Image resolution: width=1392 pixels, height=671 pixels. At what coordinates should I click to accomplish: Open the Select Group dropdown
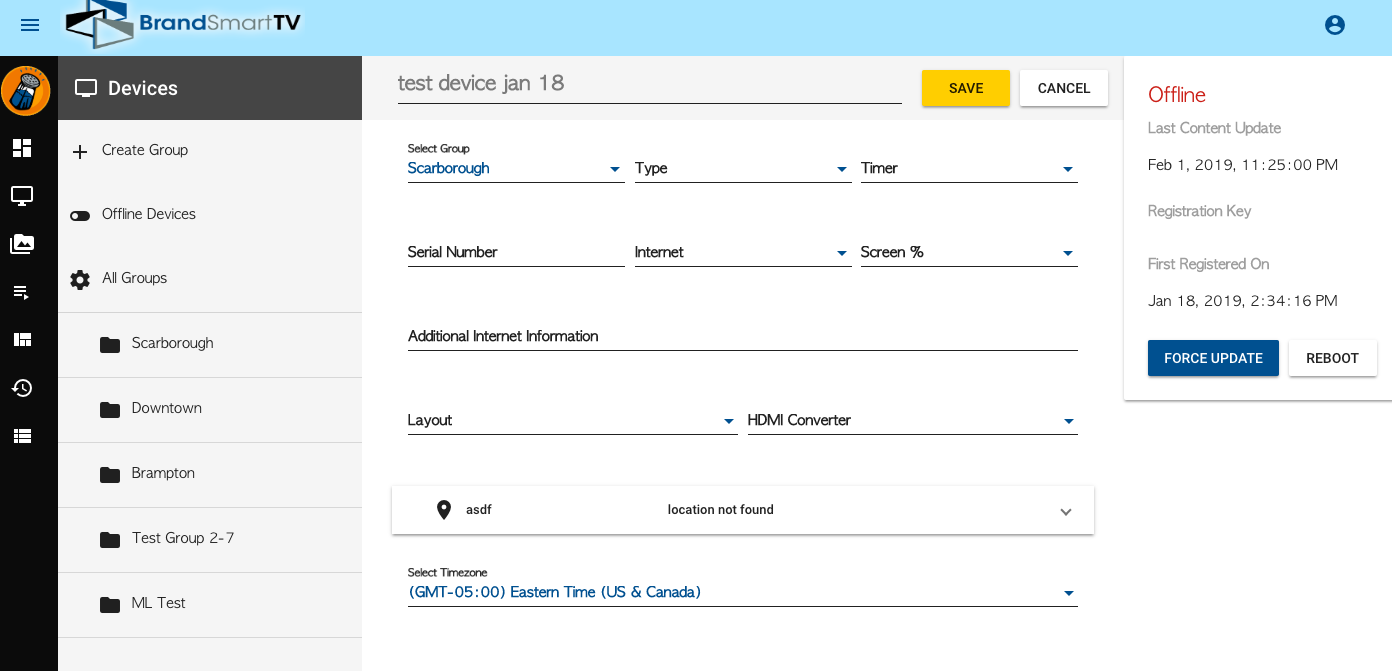[515, 169]
